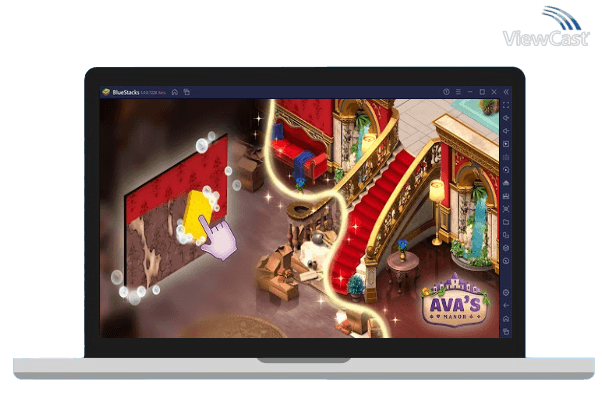Open the BlueStacks home icon in title bar
This screenshot has width=602, height=414.
point(175,92)
